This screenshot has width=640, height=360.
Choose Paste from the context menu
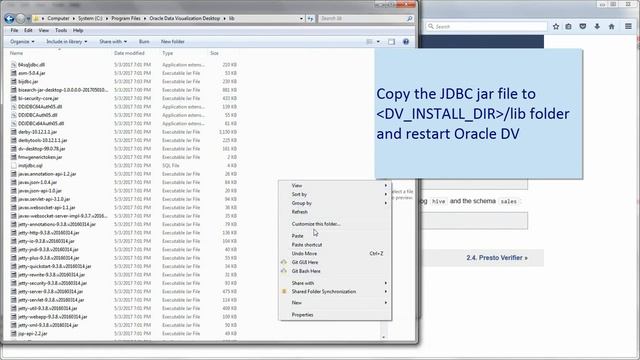click(334, 236)
